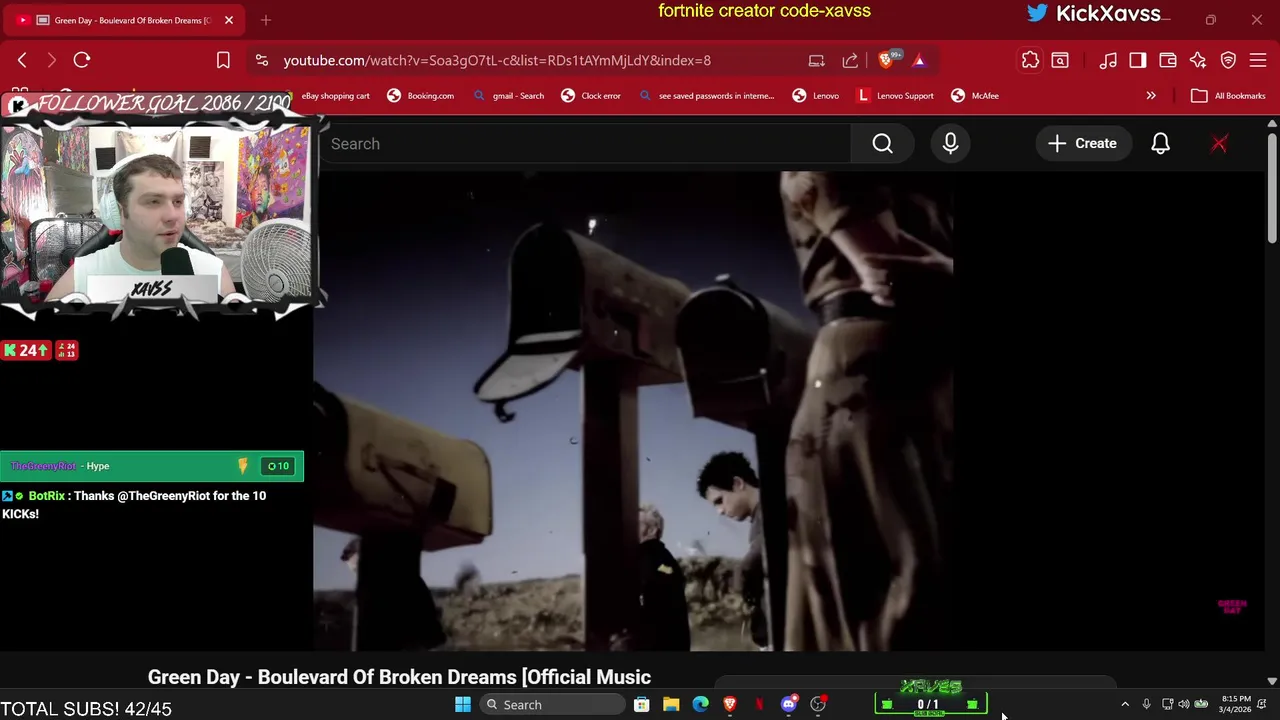Open Brave VPN shield icon

pos(1228,60)
